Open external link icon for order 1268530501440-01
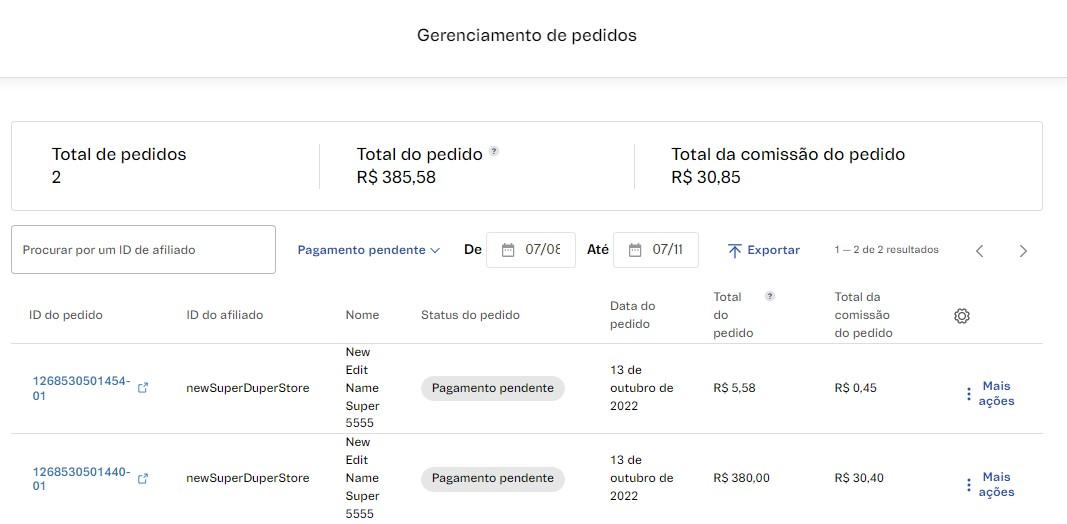This screenshot has width=1067, height=524. click(143, 479)
